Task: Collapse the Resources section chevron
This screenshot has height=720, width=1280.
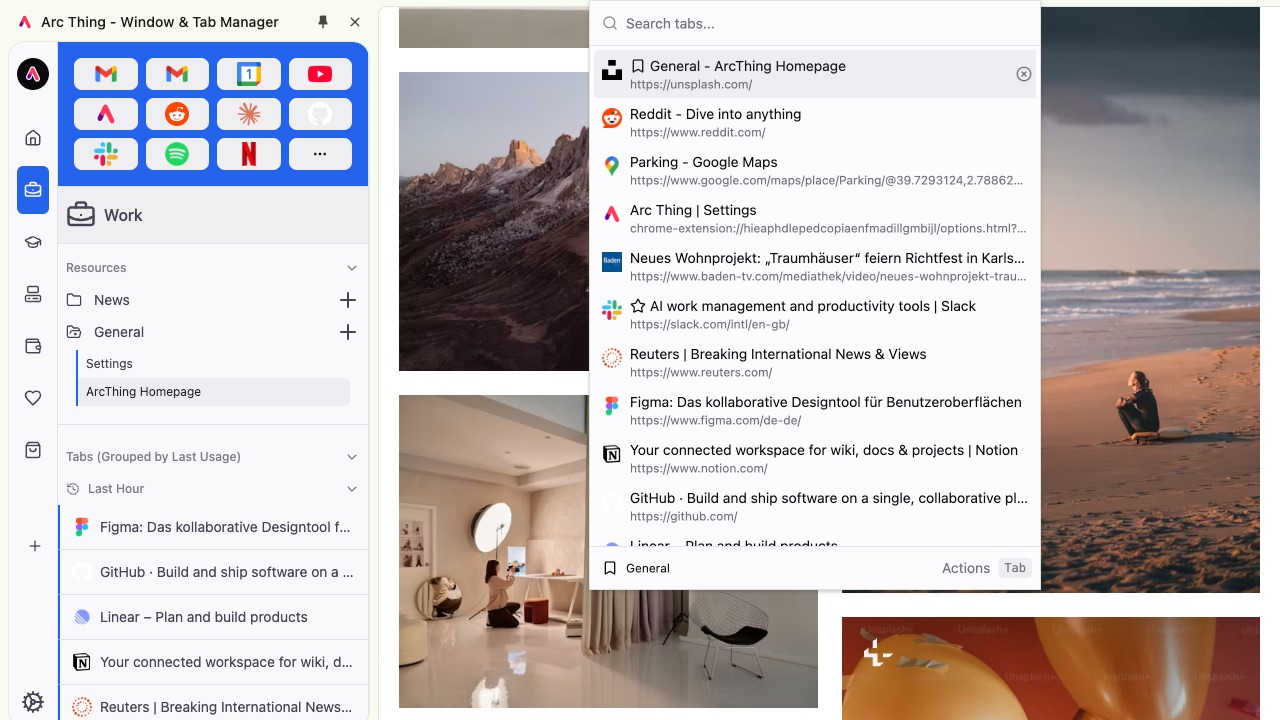Action: (x=352, y=268)
